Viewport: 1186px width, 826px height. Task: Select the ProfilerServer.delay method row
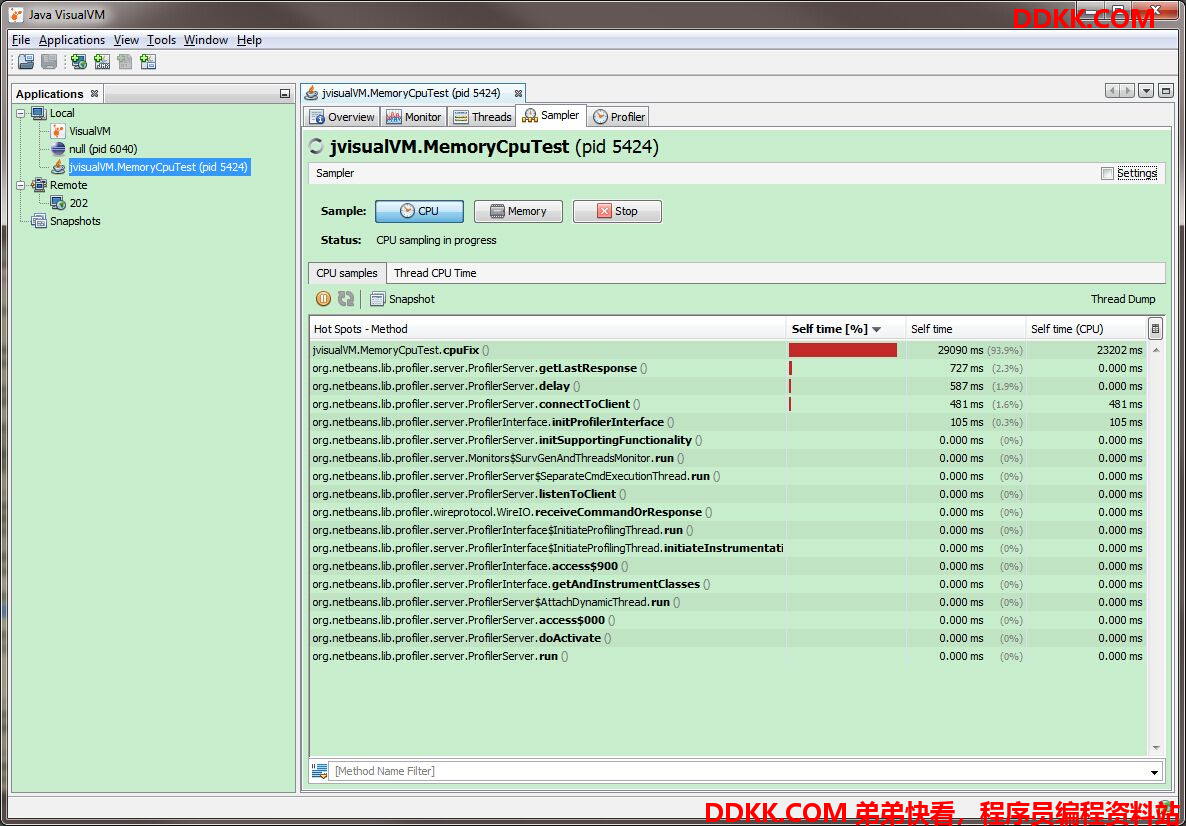(x=728, y=387)
